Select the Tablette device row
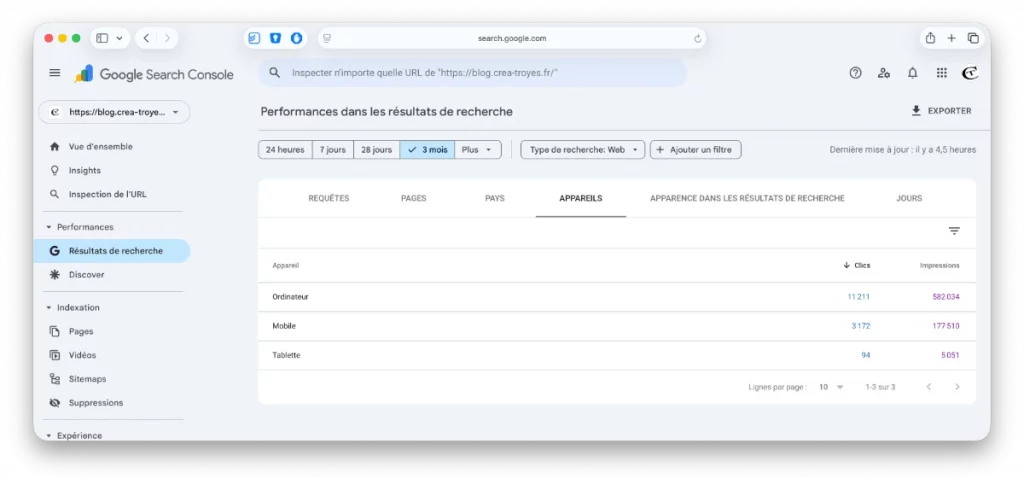1024x485 pixels. coord(616,356)
